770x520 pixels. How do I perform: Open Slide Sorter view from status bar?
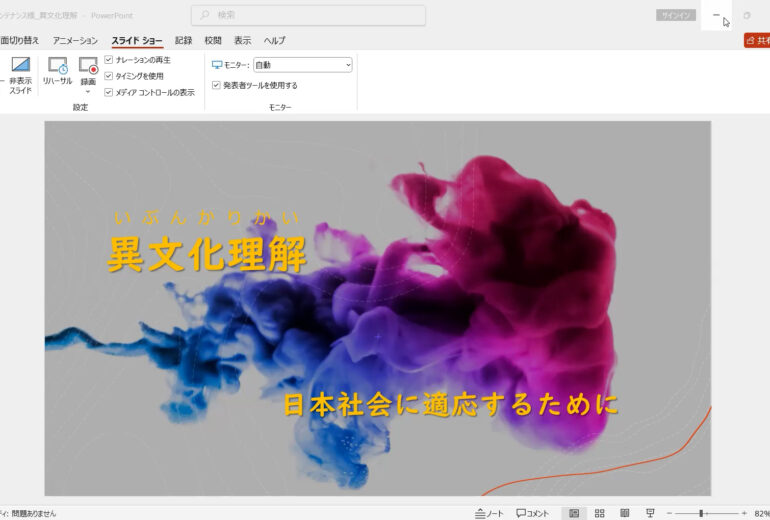coord(599,513)
